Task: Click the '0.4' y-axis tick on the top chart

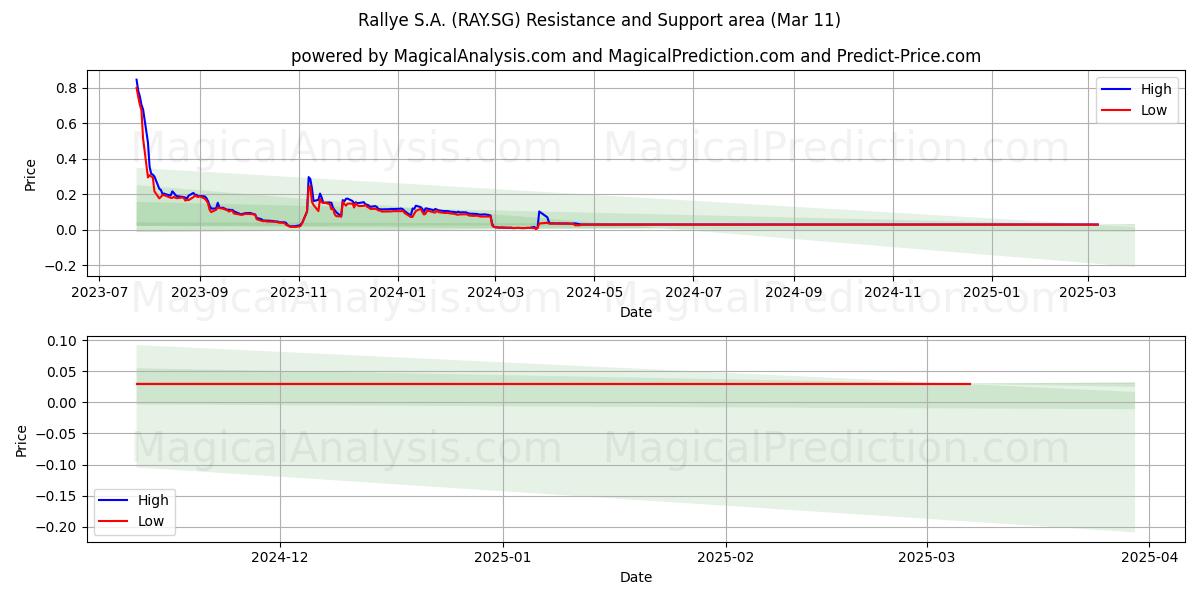Action: click(x=67, y=159)
